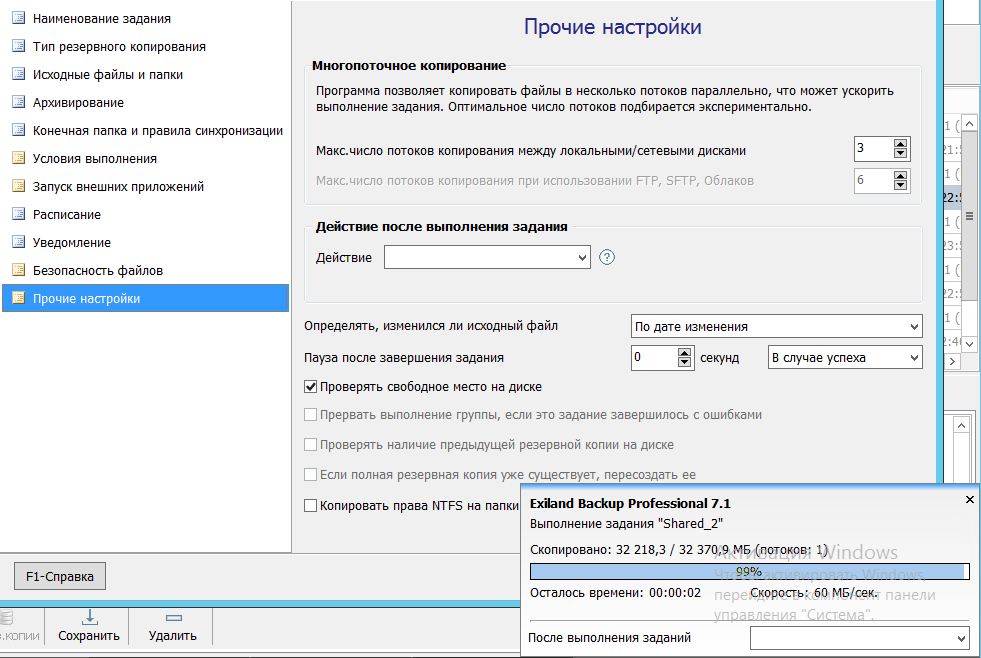
Task: Click the Удалить delete icon
Action: tap(173, 618)
